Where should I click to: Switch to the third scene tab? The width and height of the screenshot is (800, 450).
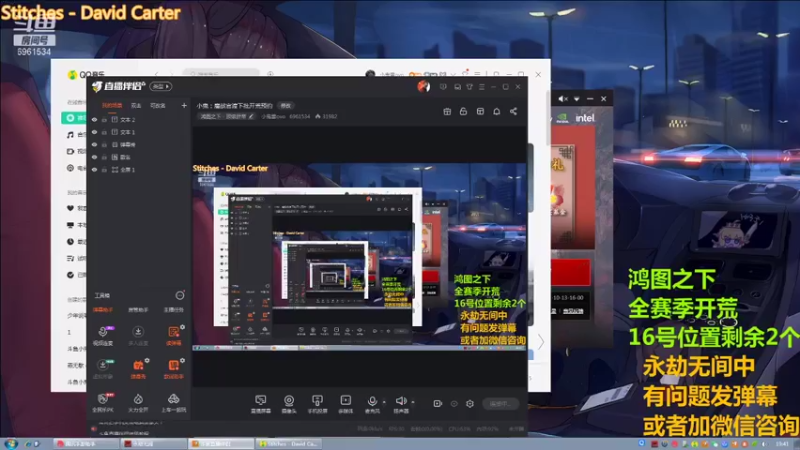click(158, 106)
